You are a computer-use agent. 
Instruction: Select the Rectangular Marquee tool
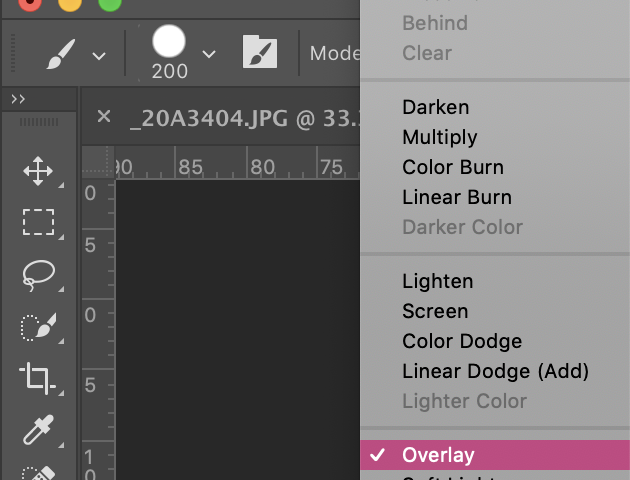[x=38, y=222]
